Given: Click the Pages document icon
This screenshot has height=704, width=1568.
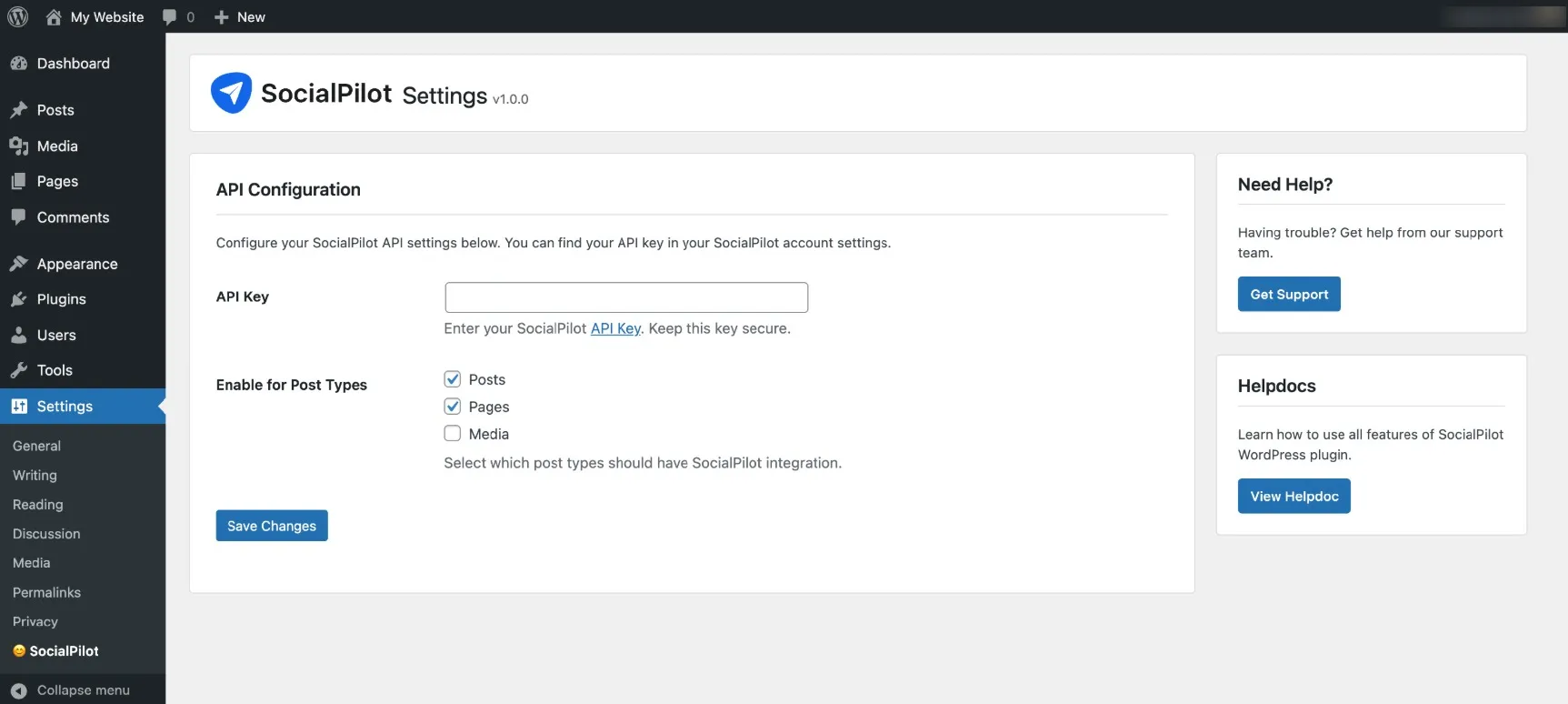Looking at the screenshot, I should [x=19, y=182].
